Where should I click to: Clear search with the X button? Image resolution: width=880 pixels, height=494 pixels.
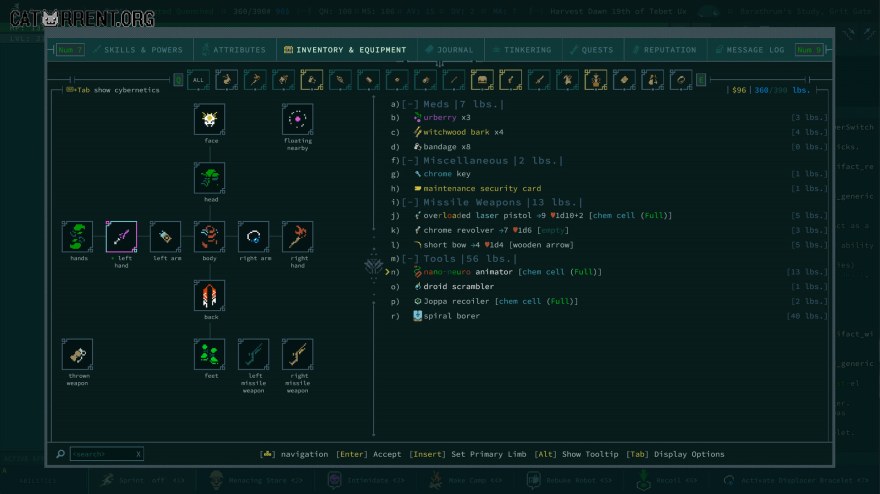(x=138, y=454)
